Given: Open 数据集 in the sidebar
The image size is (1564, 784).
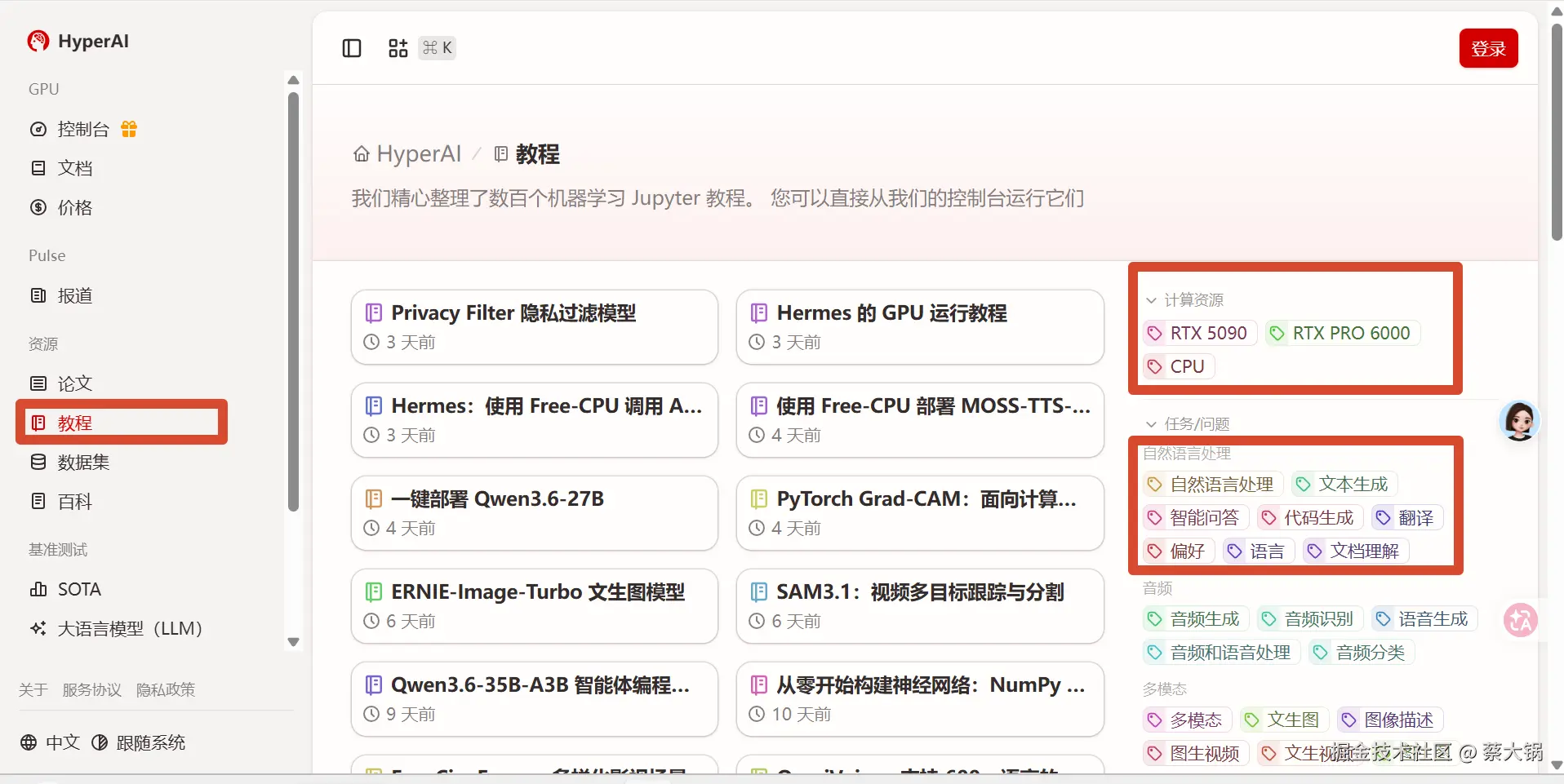Looking at the screenshot, I should [83, 462].
